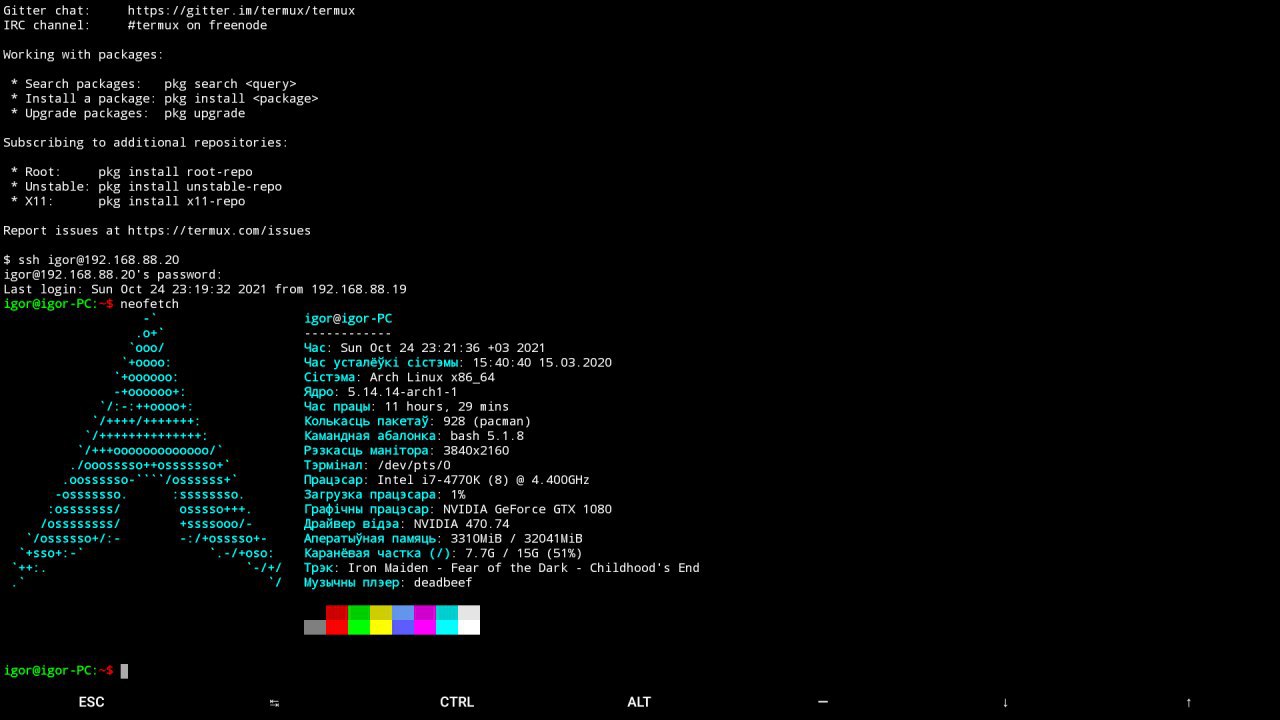Click the 'Last login: Sun Oct 24' line
The image size is (1280, 720).
point(205,289)
